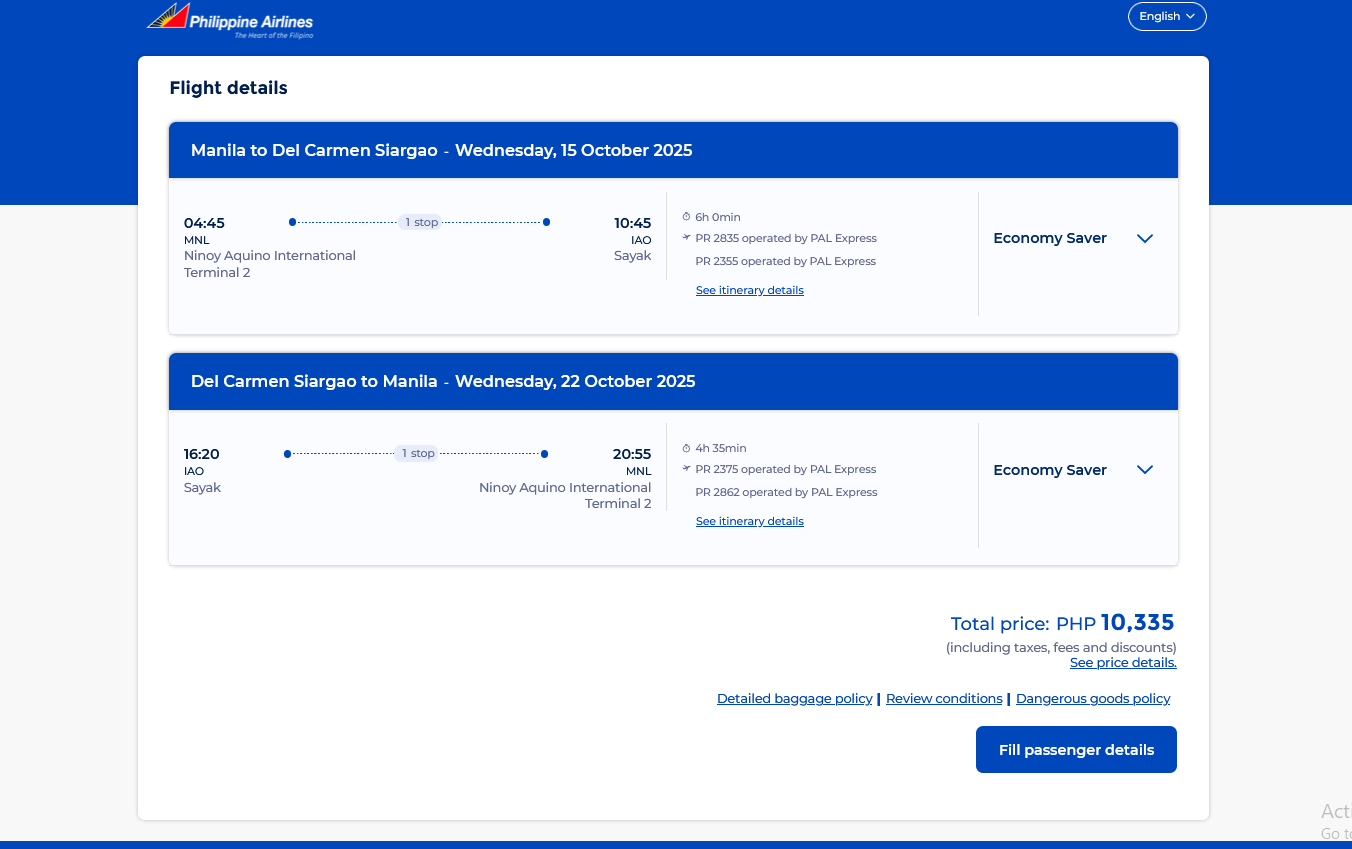Click the See price details link
This screenshot has height=849, width=1352.
pyautogui.click(x=1123, y=663)
